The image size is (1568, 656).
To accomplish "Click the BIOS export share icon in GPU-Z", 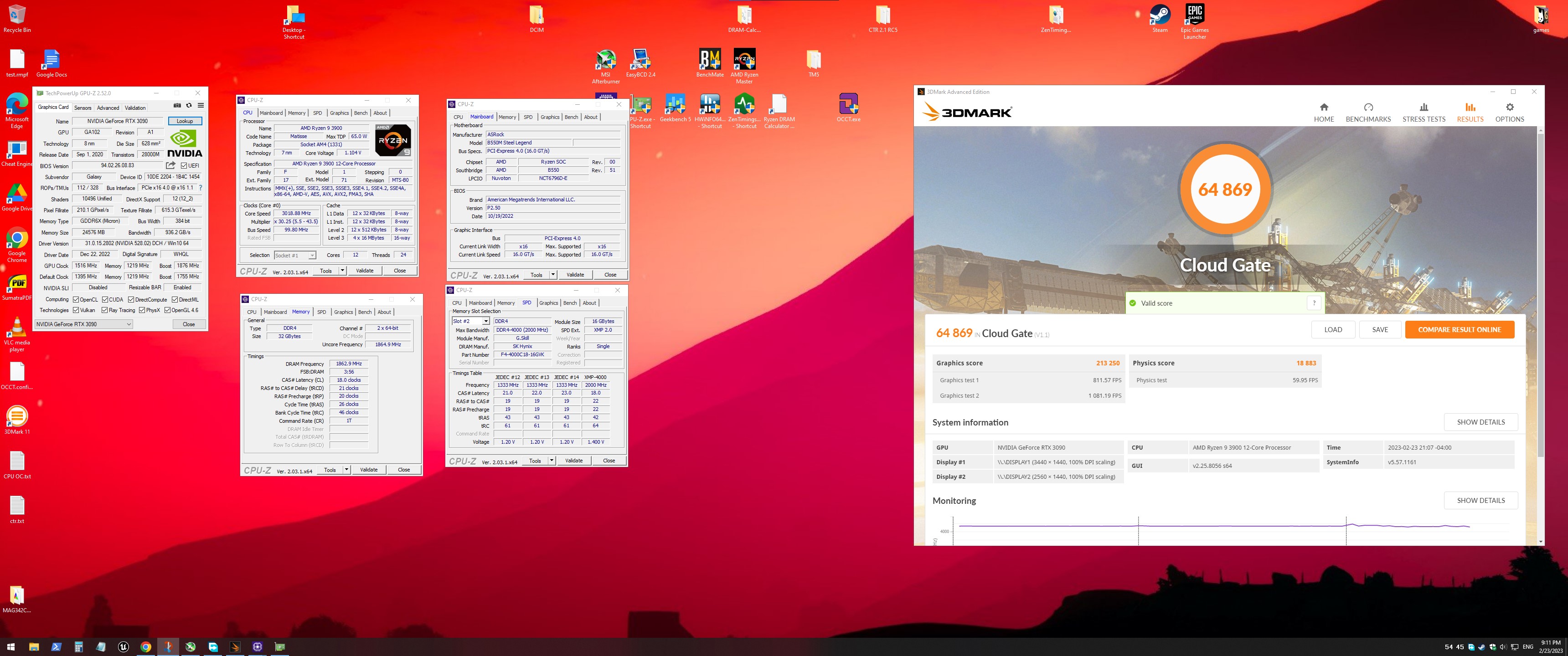I will point(170,165).
